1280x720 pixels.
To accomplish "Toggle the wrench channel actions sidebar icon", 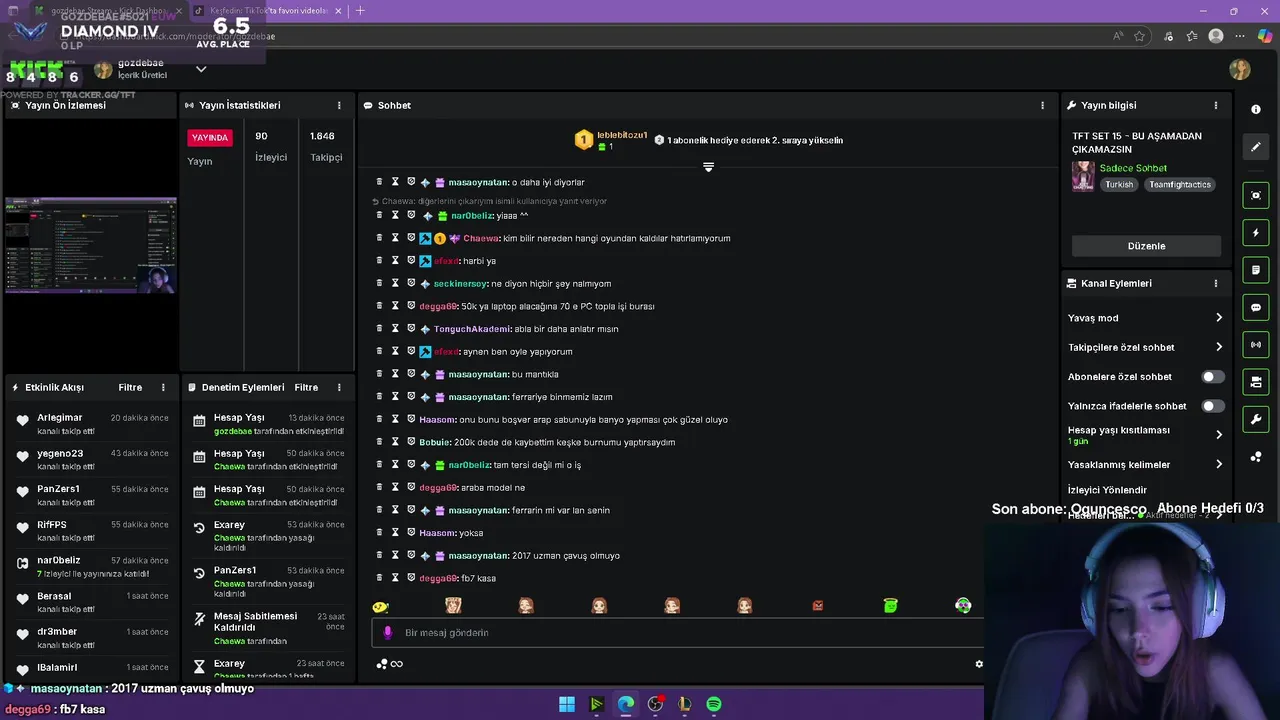I will pyautogui.click(x=1256, y=419).
